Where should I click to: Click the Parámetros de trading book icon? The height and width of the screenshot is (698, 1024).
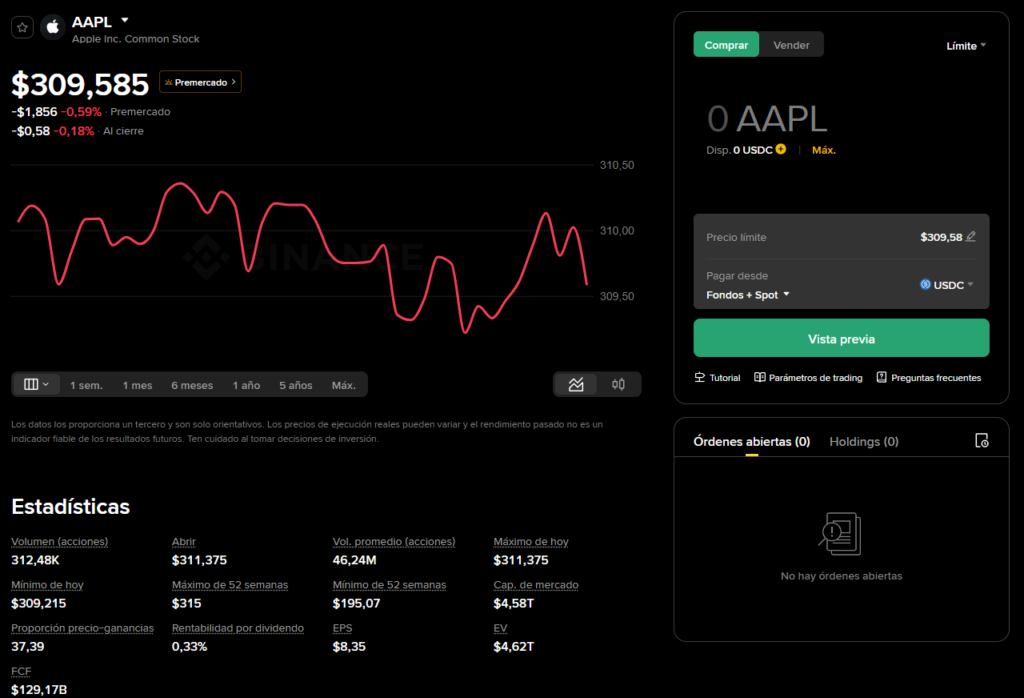[x=760, y=377]
